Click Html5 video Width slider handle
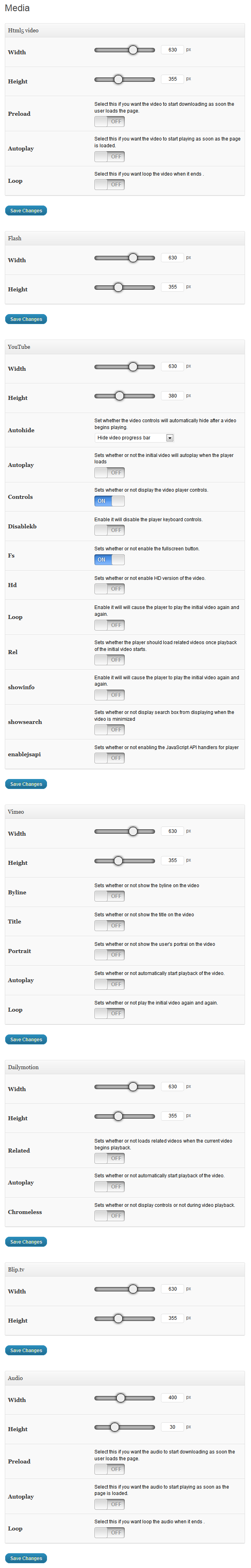This screenshot has width=251, height=1568. point(133,50)
